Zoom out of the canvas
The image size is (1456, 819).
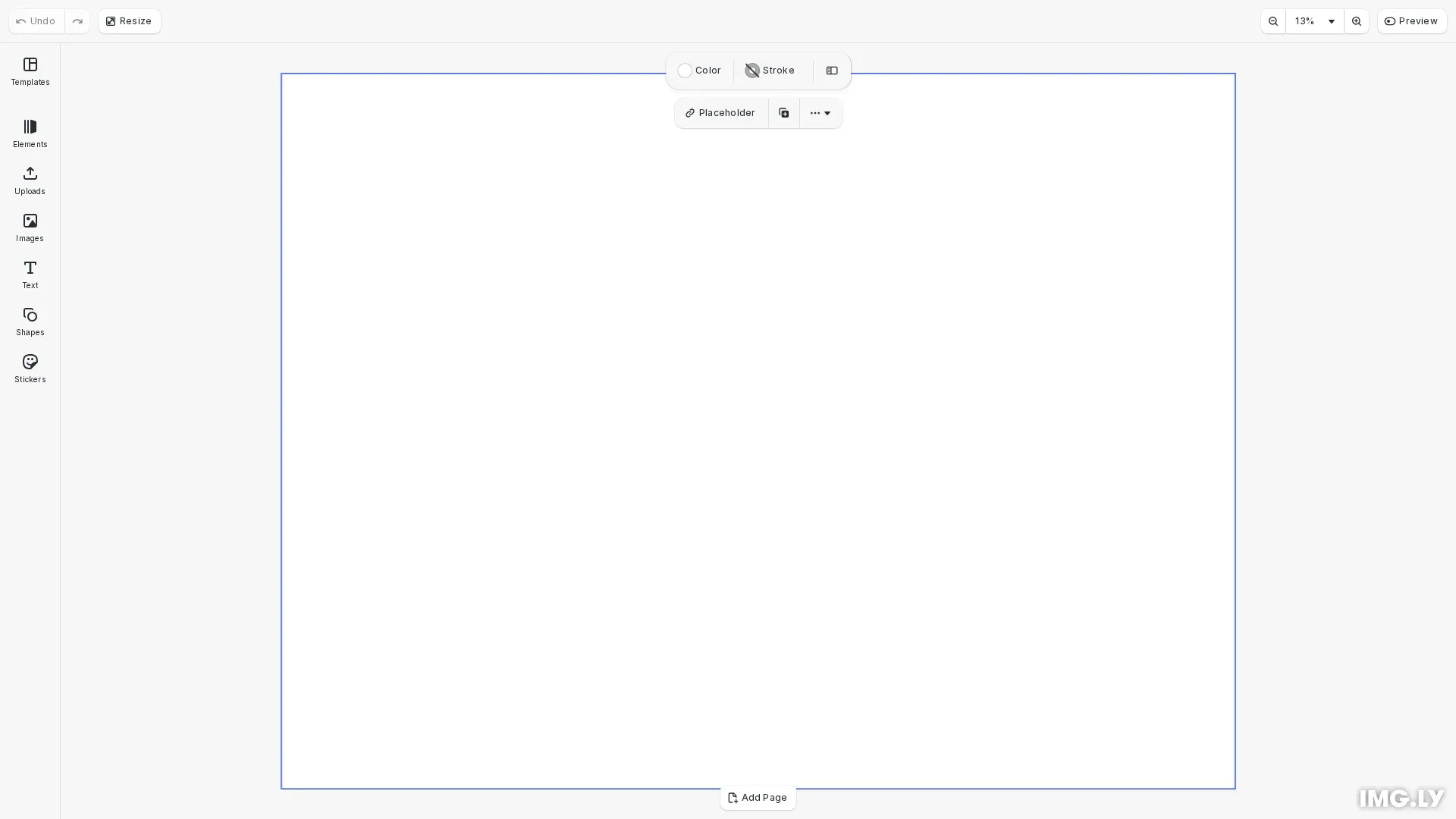pyautogui.click(x=1273, y=21)
